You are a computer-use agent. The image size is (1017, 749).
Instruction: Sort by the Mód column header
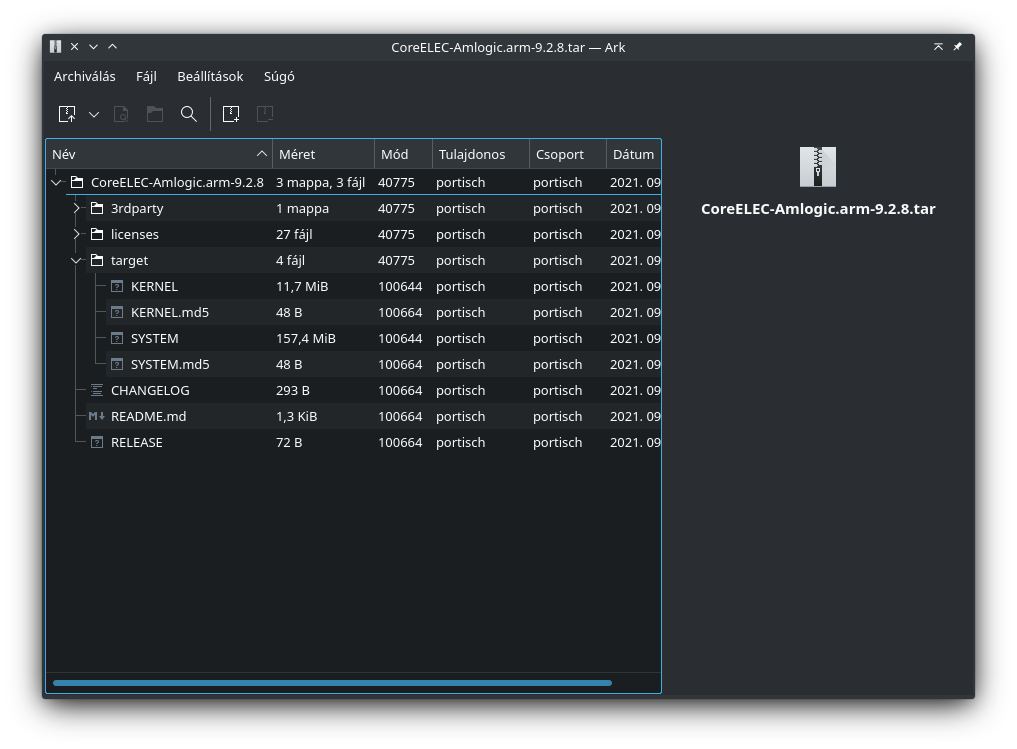click(x=403, y=154)
